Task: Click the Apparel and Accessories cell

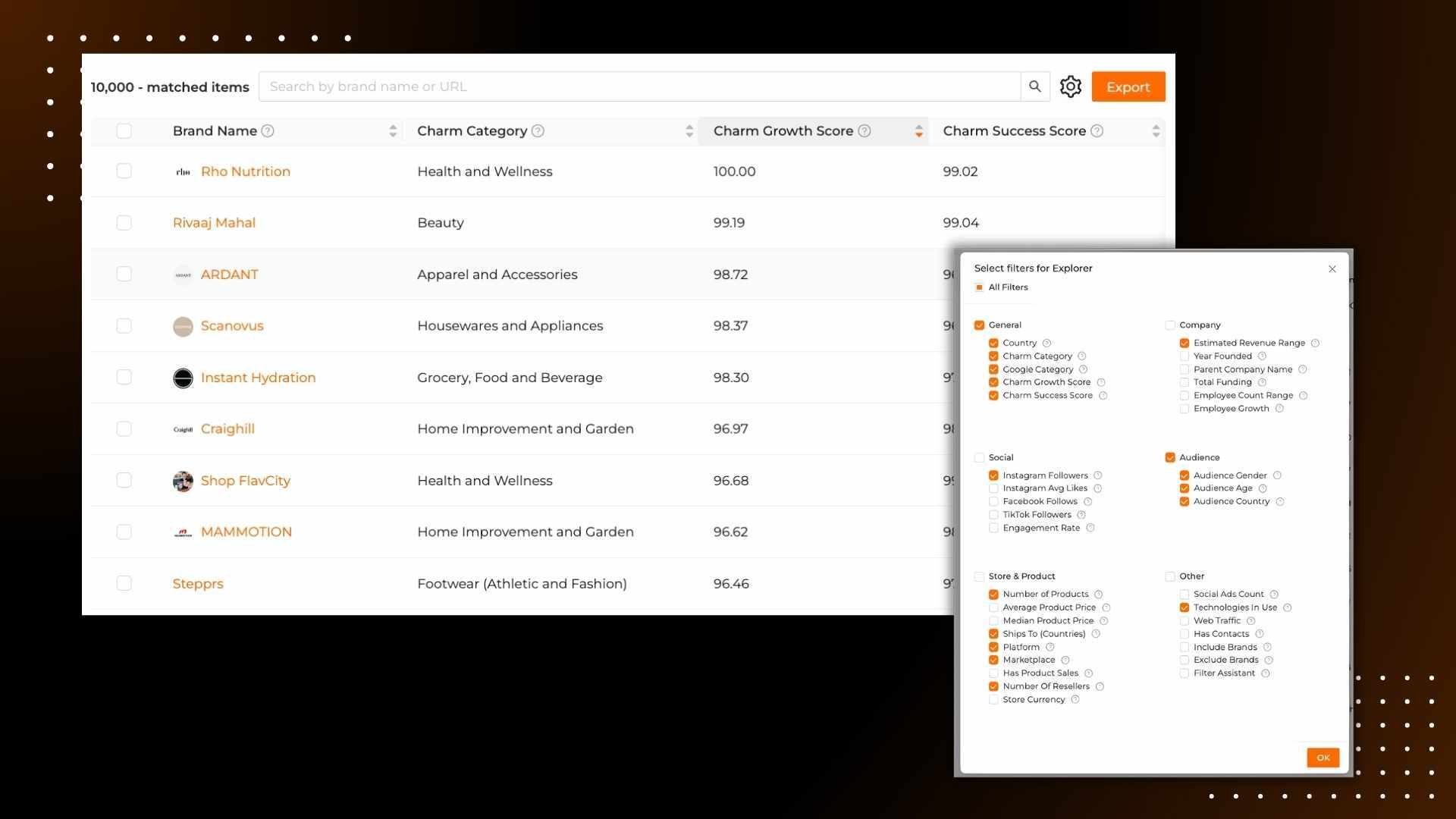Action: (497, 275)
